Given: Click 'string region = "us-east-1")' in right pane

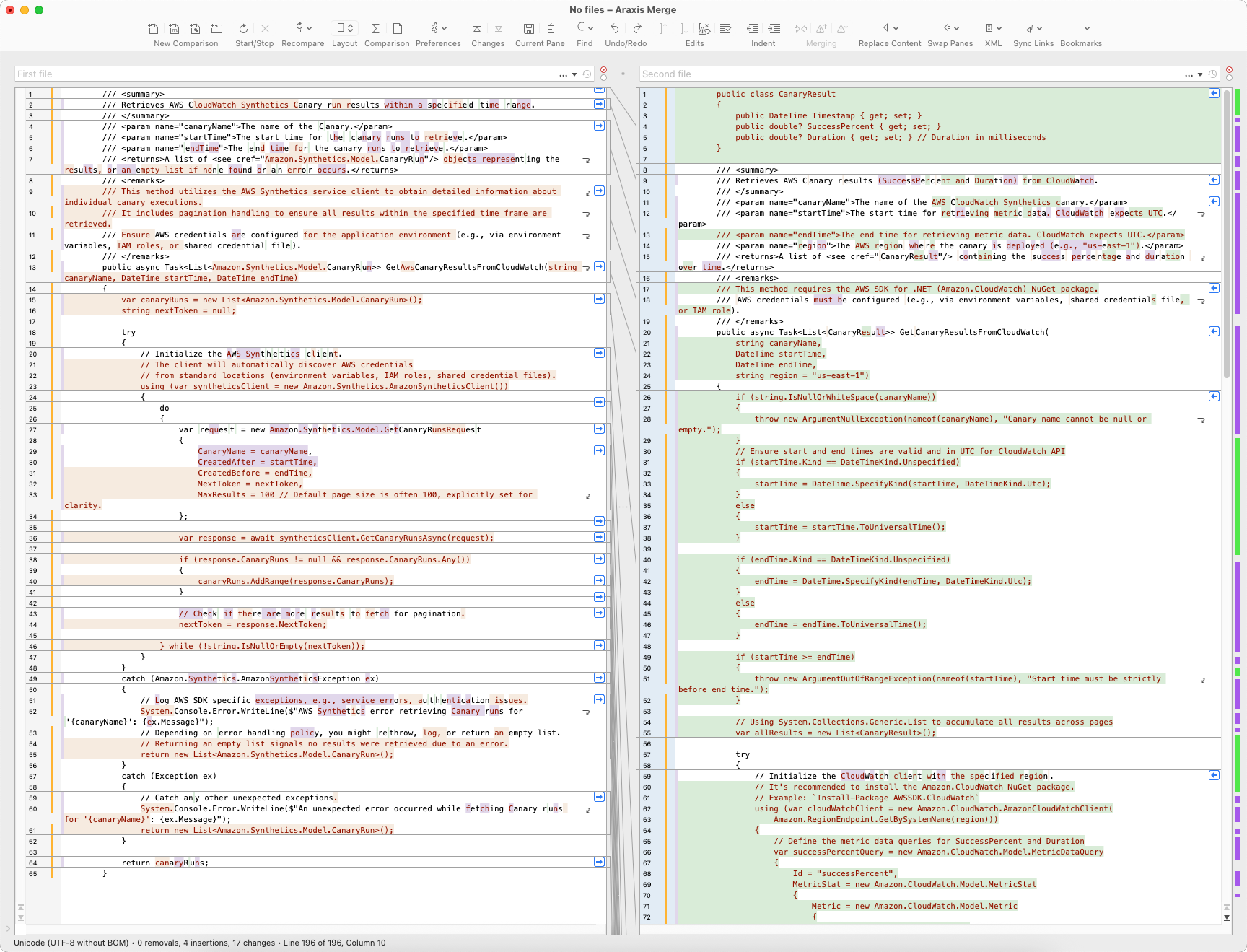Looking at the screenshot, I should tap(802, 375).
